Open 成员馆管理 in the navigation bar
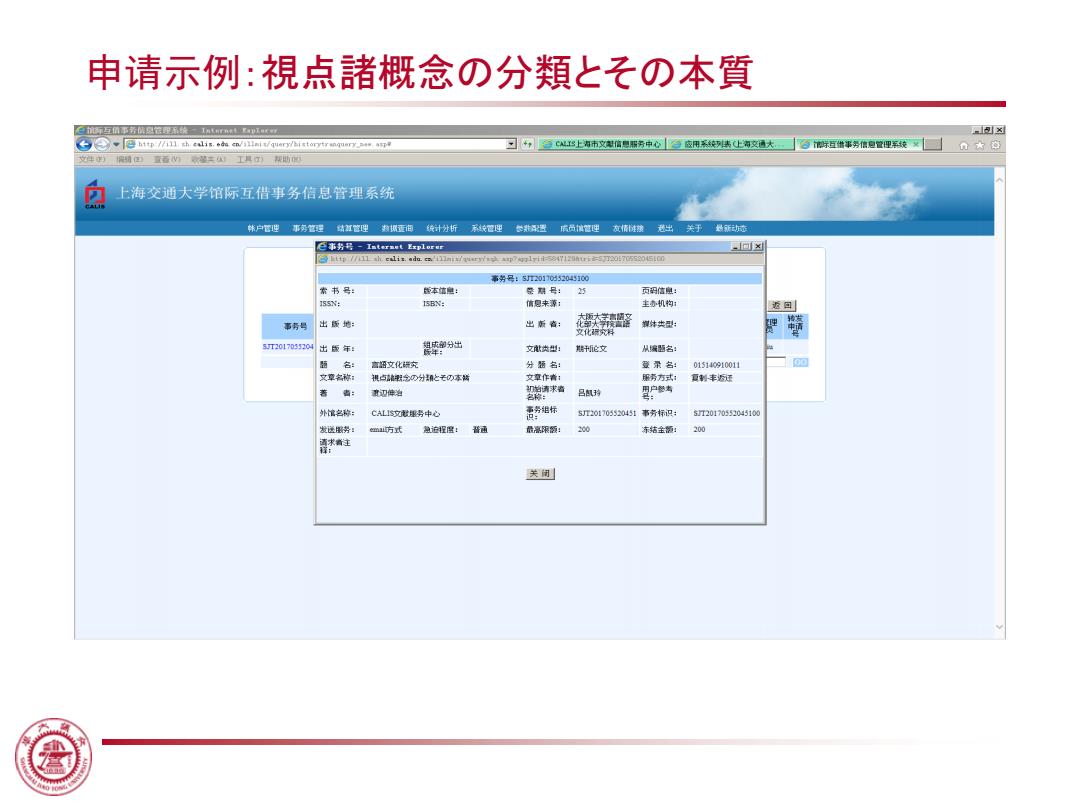 pos(579,228)
